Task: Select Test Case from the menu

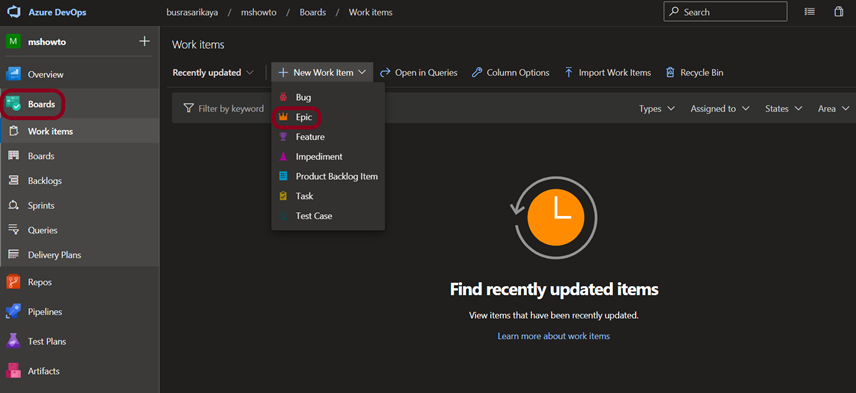Action: click(x=328, y=216)
